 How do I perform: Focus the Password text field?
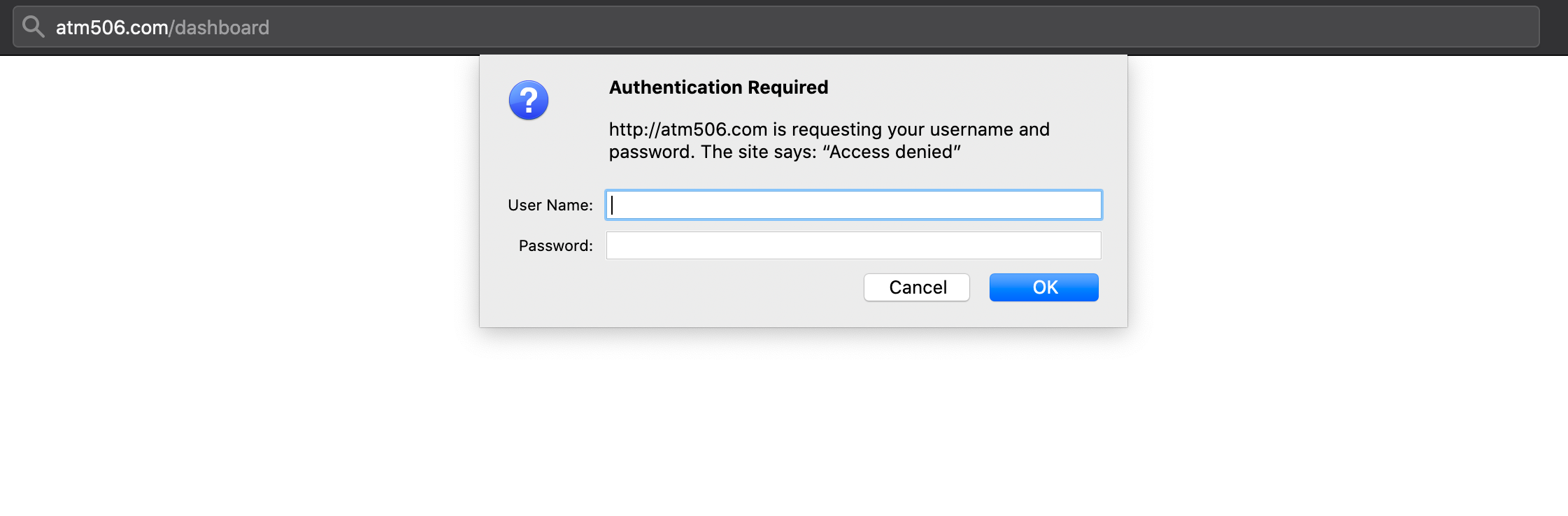coord(853,245)
